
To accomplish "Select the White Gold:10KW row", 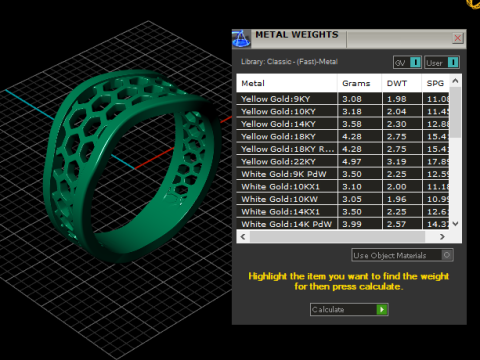I will point(343,199).
